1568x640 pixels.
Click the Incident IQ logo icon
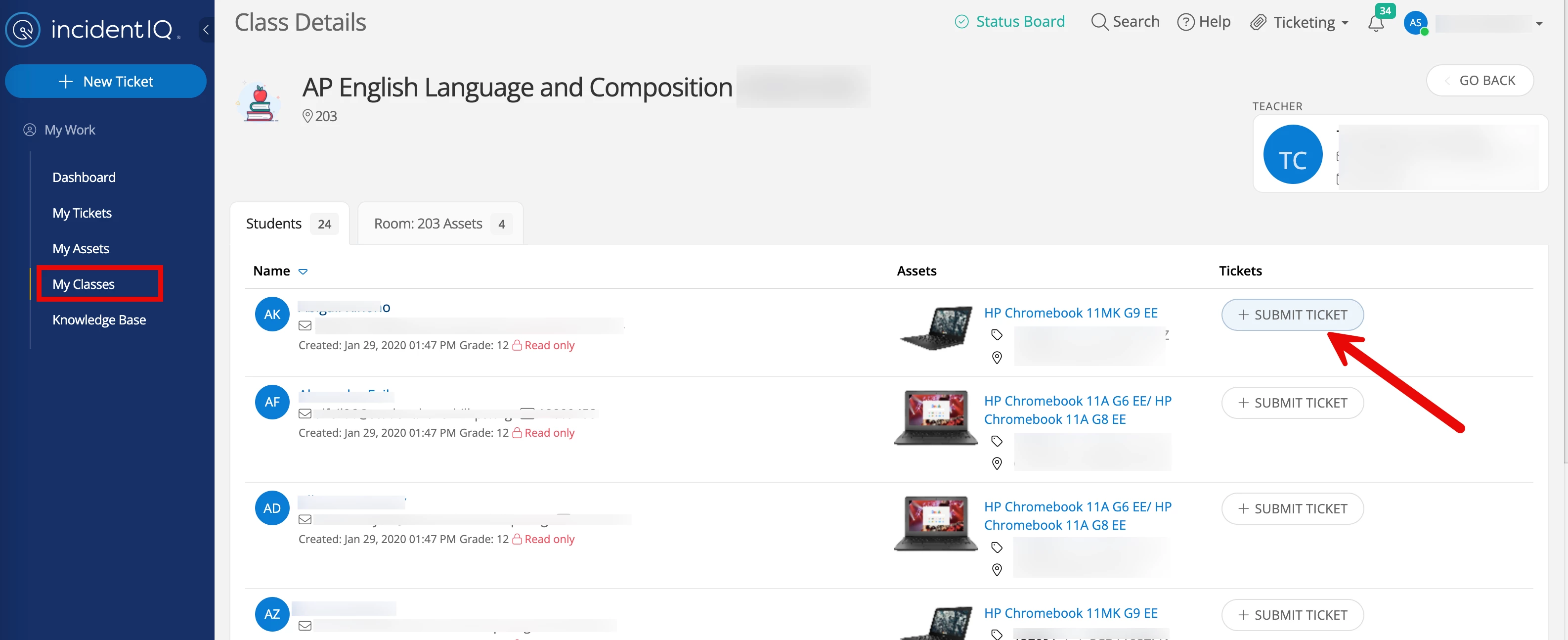pyautogui.click(x=23, y=29)
